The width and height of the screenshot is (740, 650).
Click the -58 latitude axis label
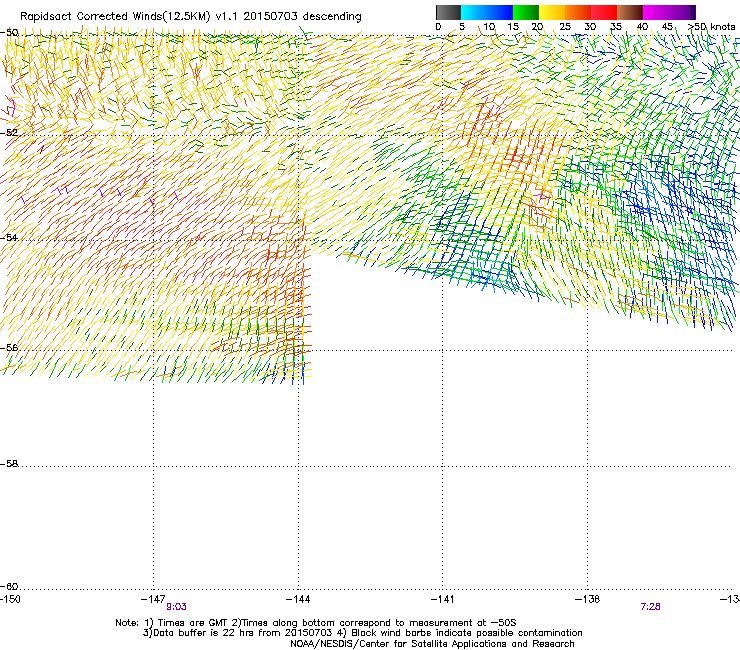click(9, 464)
